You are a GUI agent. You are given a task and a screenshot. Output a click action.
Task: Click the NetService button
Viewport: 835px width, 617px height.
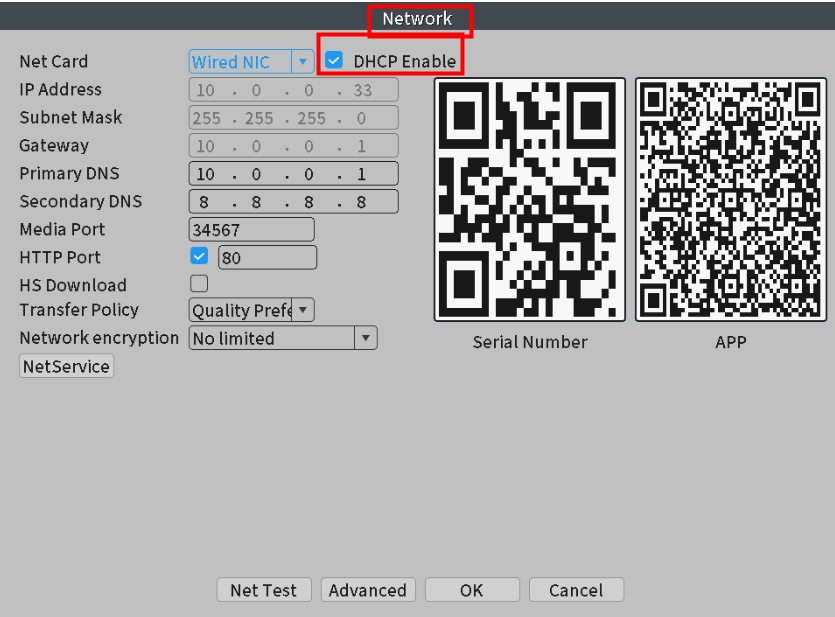[67, 366]
